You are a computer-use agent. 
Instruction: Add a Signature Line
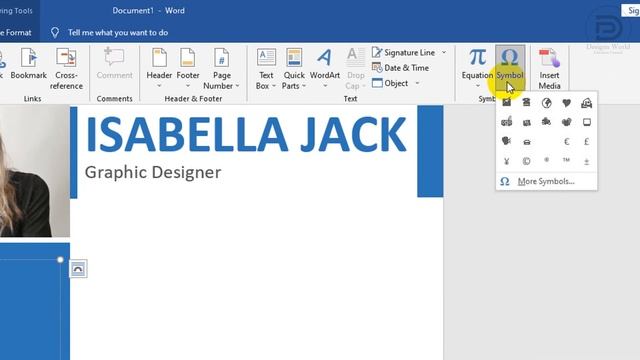pyautogui.click(x=403, y=53)
